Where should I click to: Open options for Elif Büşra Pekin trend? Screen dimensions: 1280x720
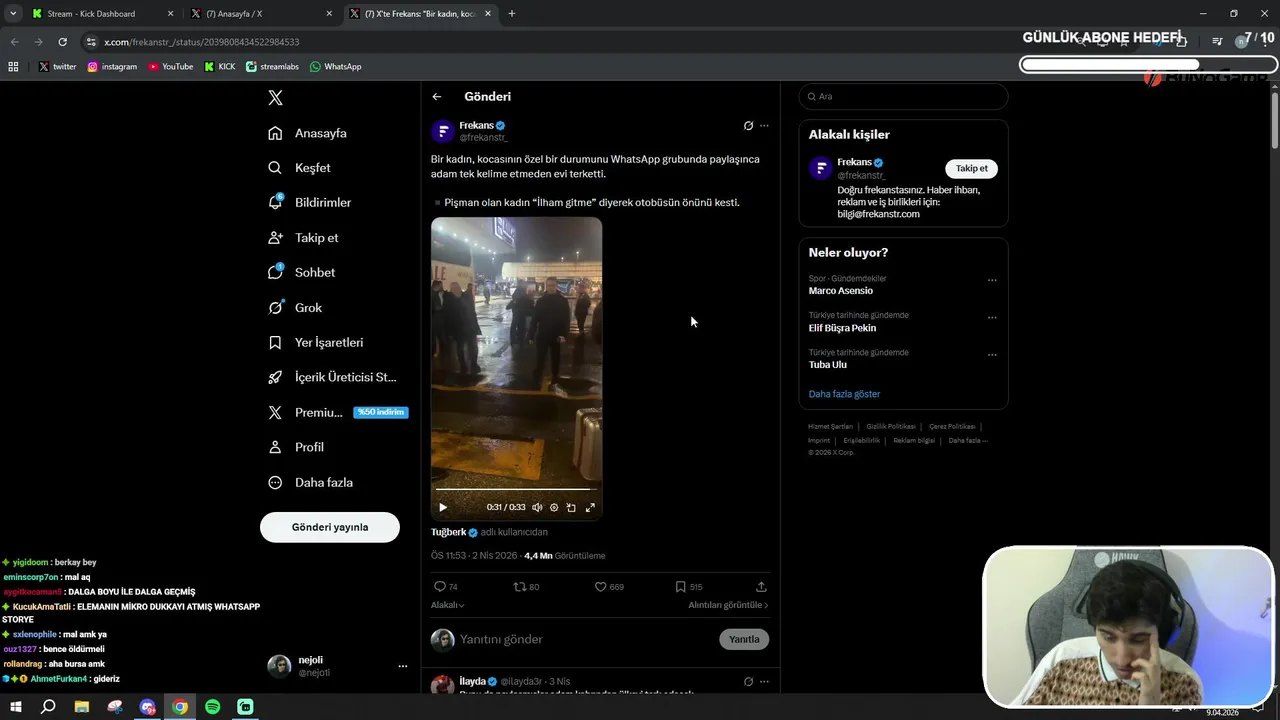point(992,318)
